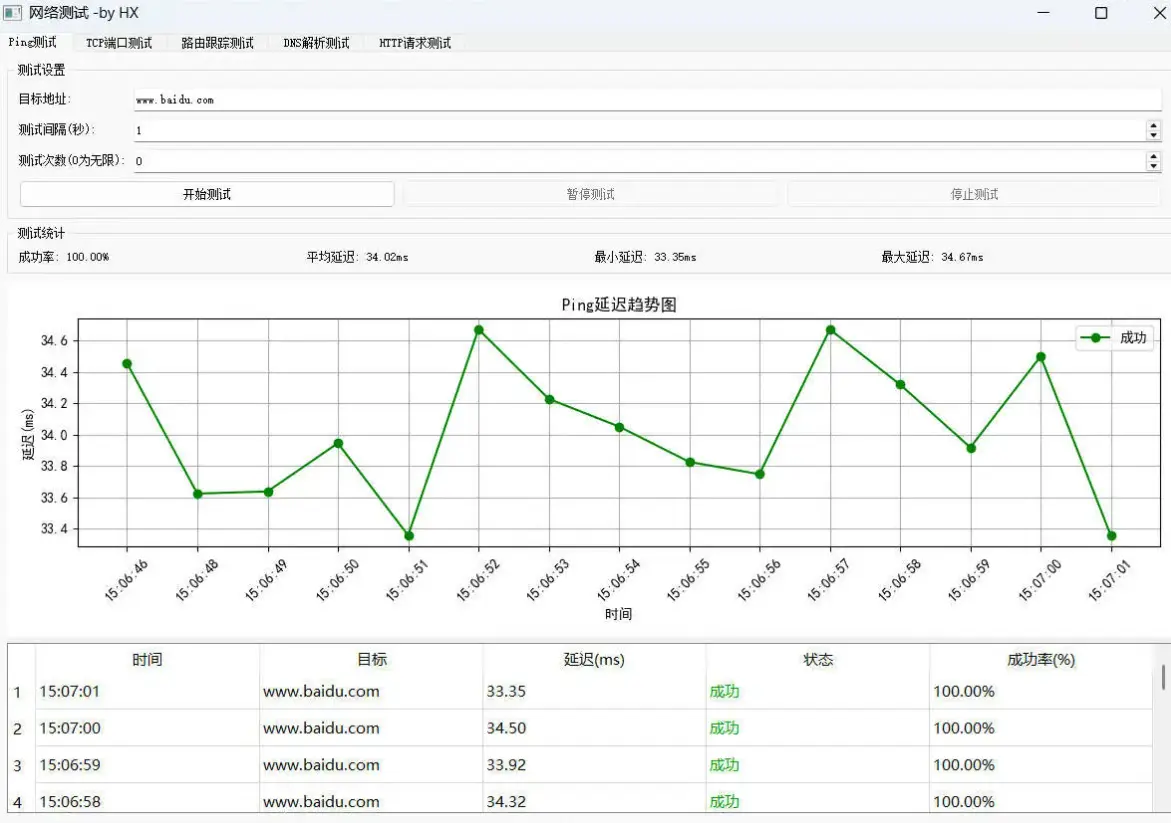Increase the 测试间隔 spinner value
The width and height of the screenshot is (1171, 823).
pos(1154,125)
